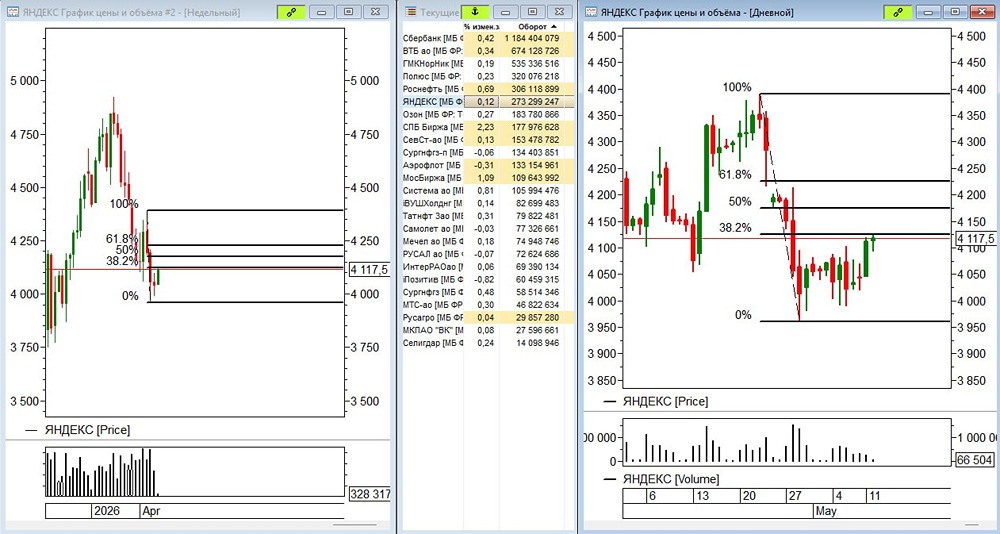Click the green anchor icon in the quotes table title bar
The width and height of the screenshot is (1000, 534).
coord(474,11)
